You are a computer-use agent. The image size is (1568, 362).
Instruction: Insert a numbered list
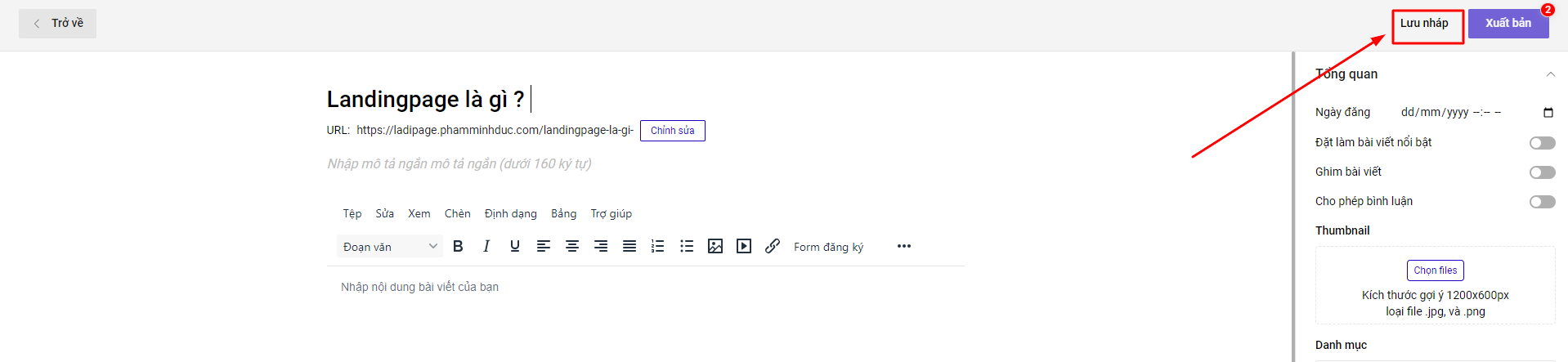[657, 246]
